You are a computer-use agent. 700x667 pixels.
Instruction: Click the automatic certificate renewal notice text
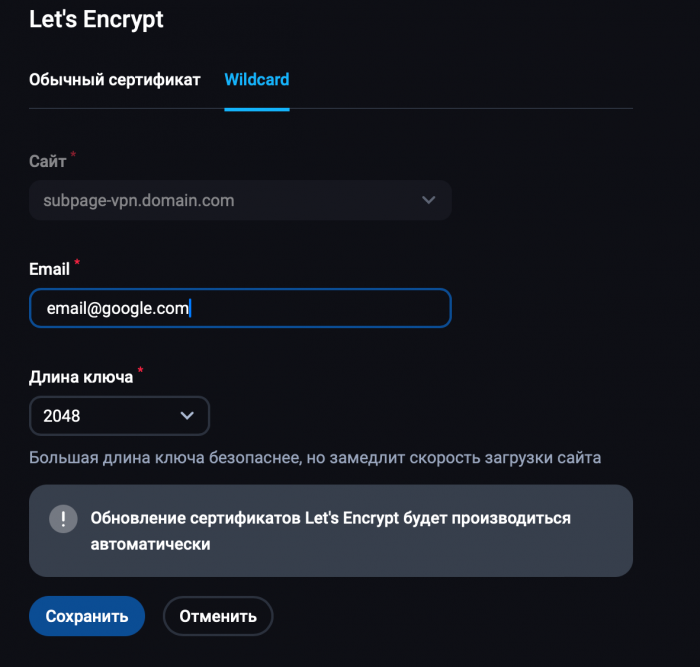(330, 532)
